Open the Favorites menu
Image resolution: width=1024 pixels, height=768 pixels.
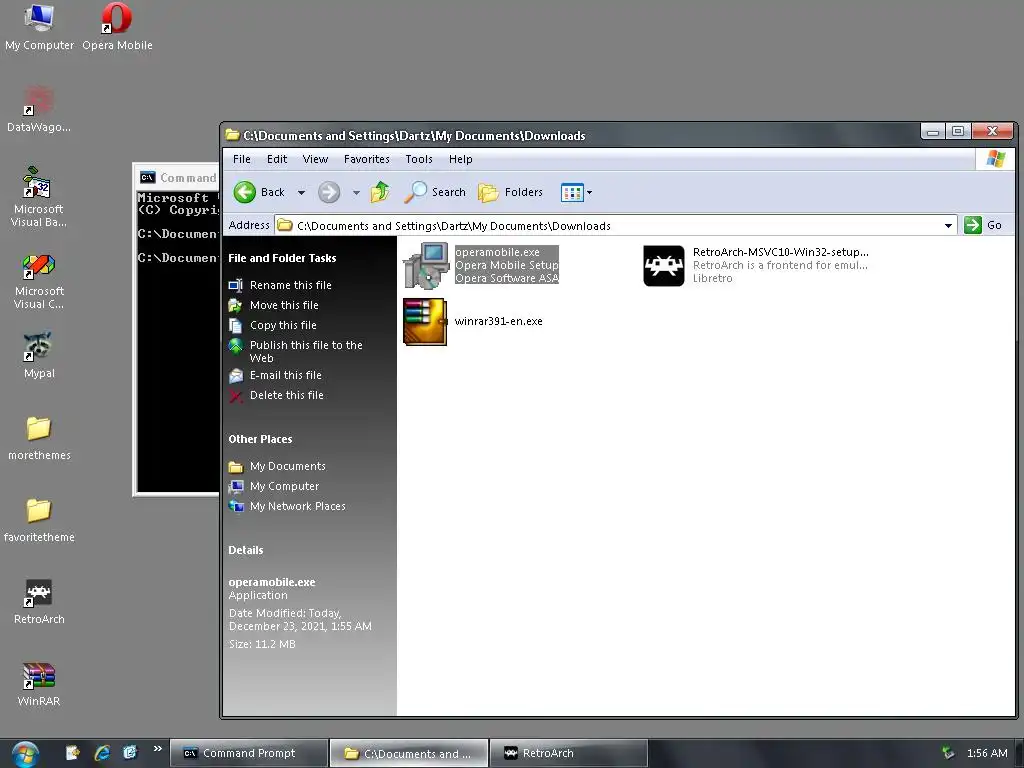tap(366, 159)
